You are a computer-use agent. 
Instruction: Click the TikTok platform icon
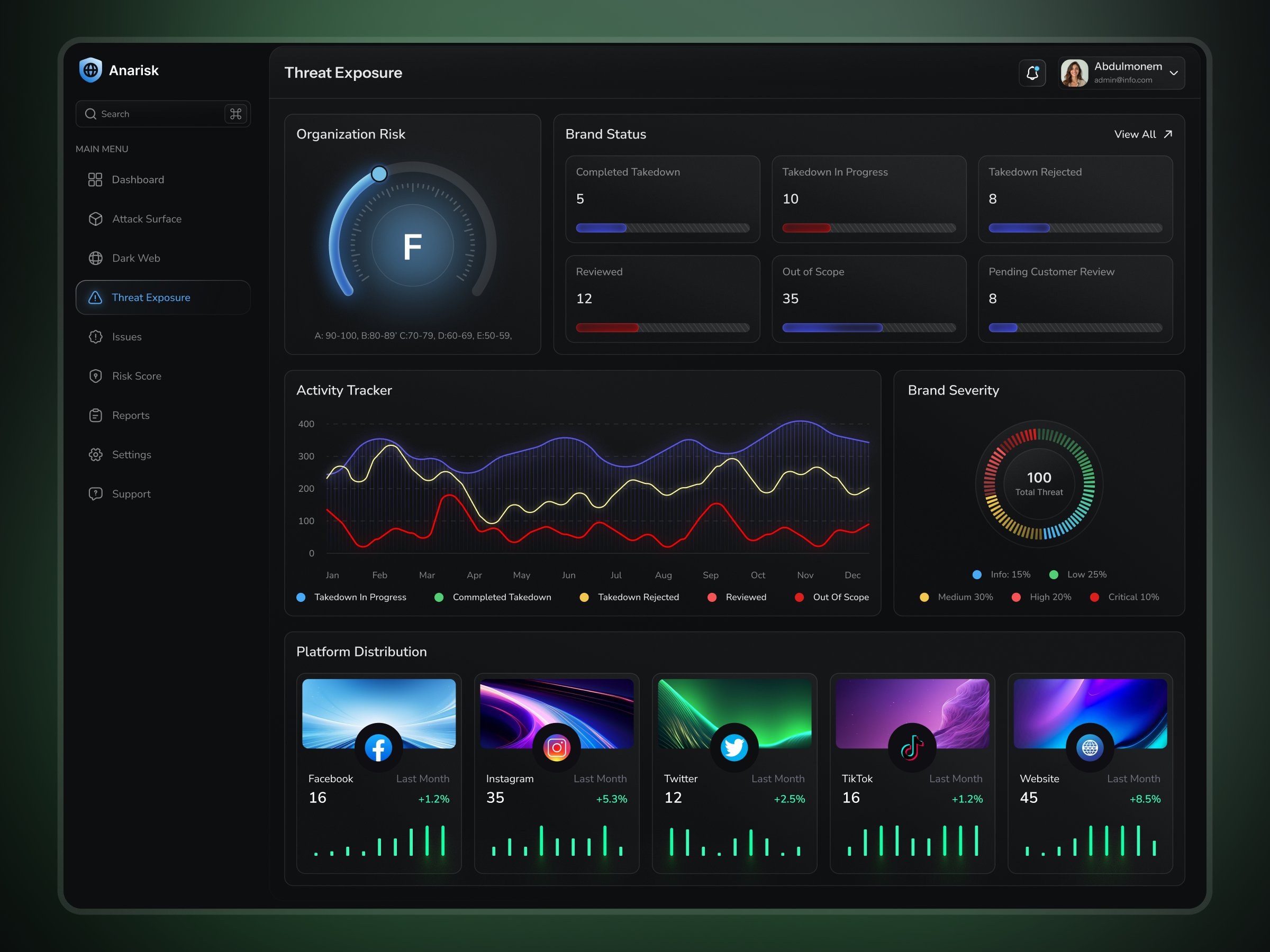(x=912, y=748)
